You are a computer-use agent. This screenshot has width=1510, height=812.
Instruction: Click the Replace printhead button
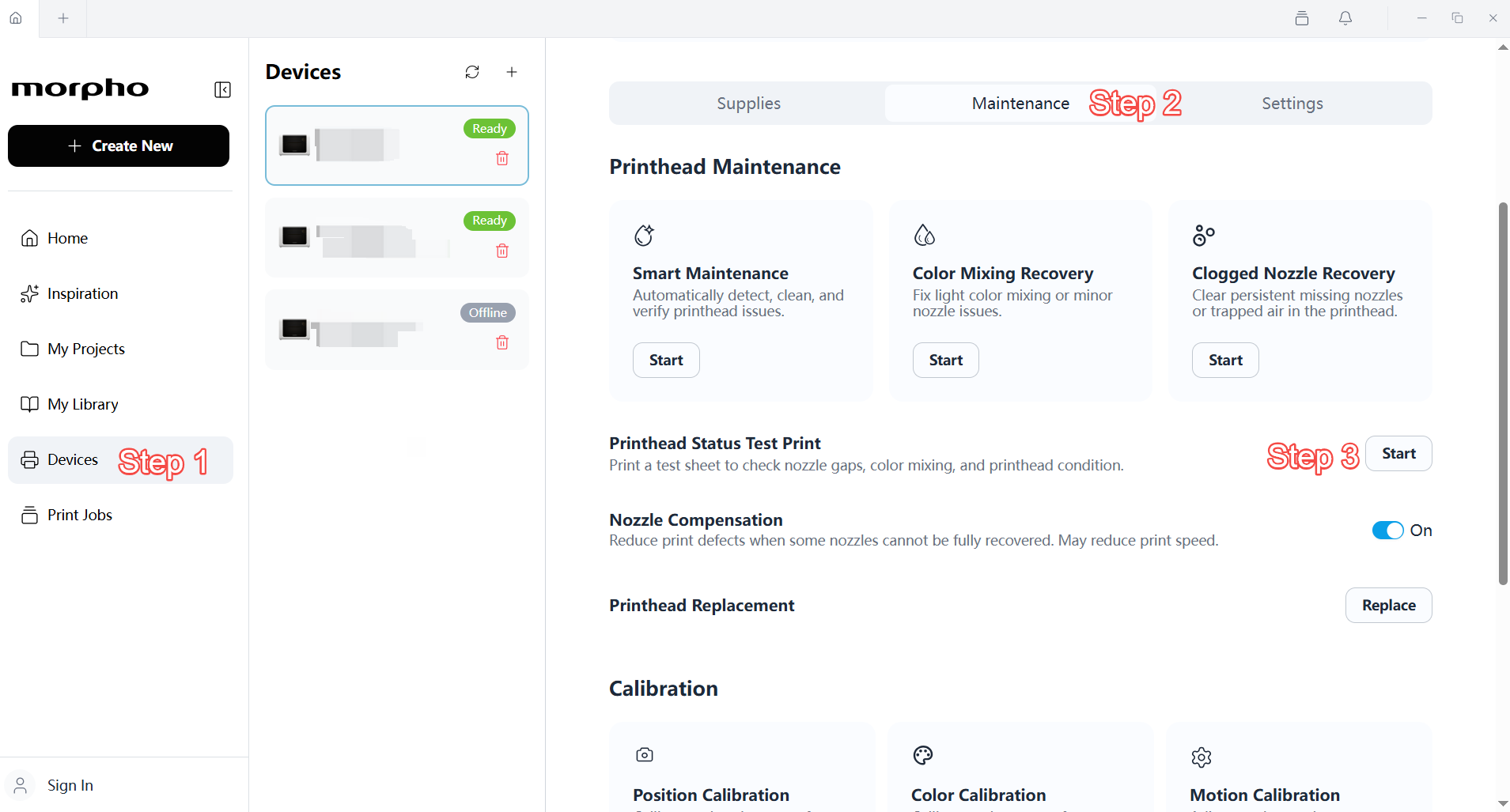pos(1388,605)
